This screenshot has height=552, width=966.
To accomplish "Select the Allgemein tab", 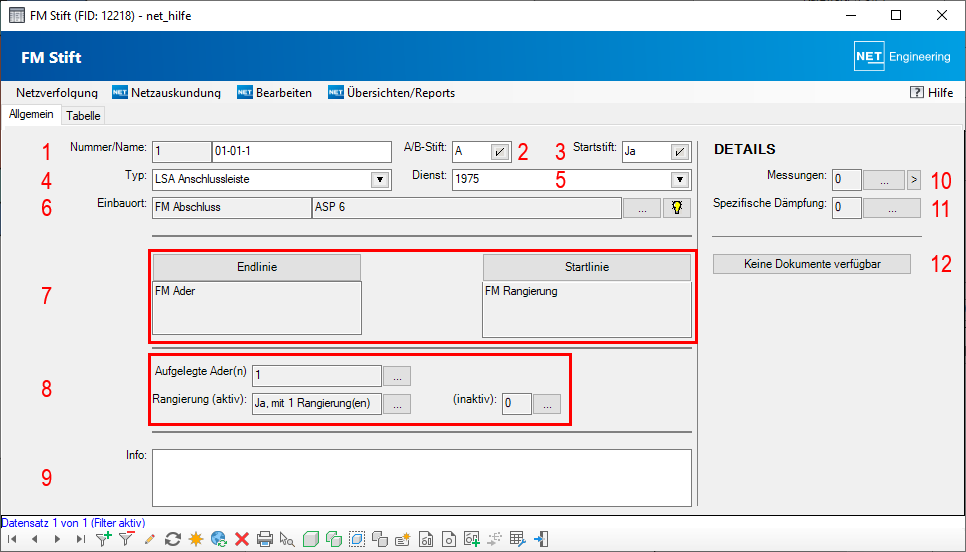I will click(31, 115).
